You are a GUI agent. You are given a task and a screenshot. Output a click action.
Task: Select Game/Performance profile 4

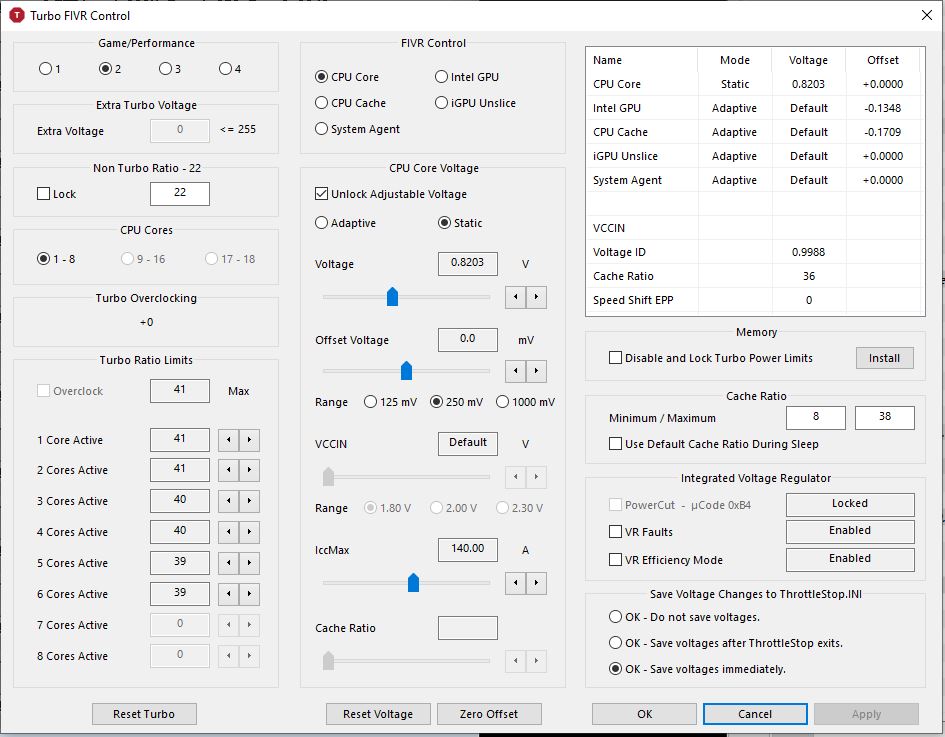(230, 69)
